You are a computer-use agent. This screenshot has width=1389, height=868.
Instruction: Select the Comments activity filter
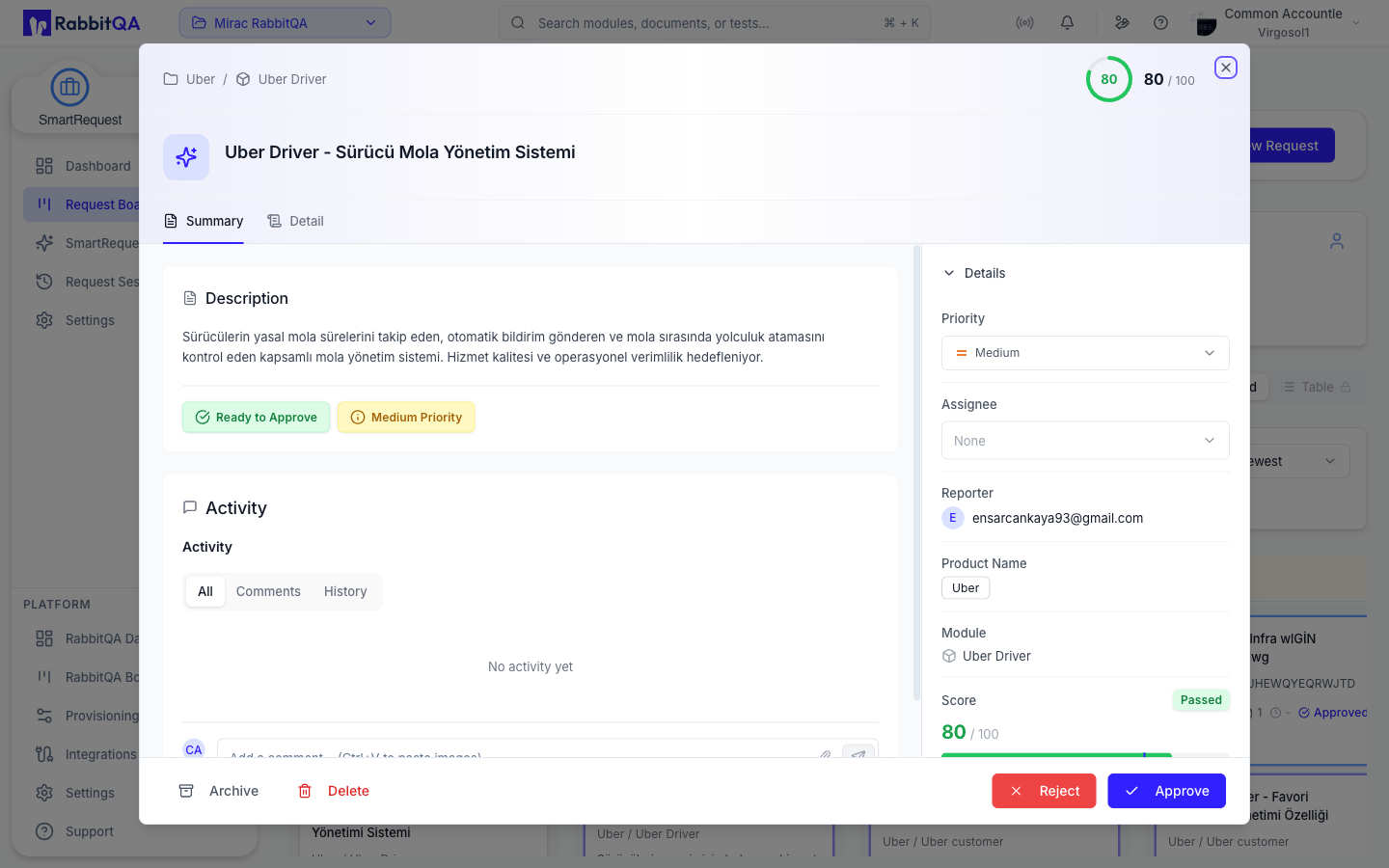pyautogui.click(x=268, y=591)
